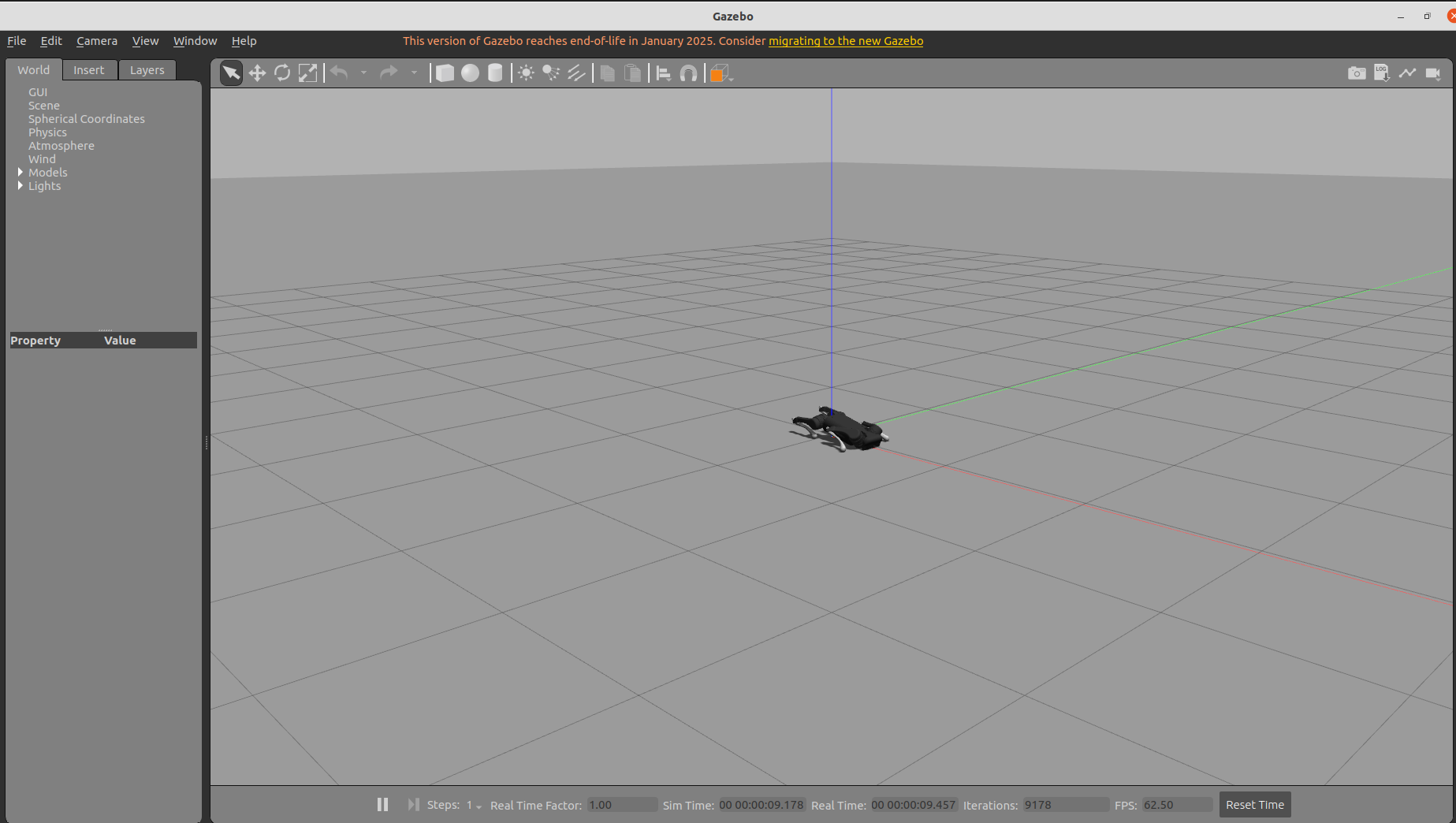Open the Camera menu
This screenshot has width=1456, height=823.
coord(97,41)
